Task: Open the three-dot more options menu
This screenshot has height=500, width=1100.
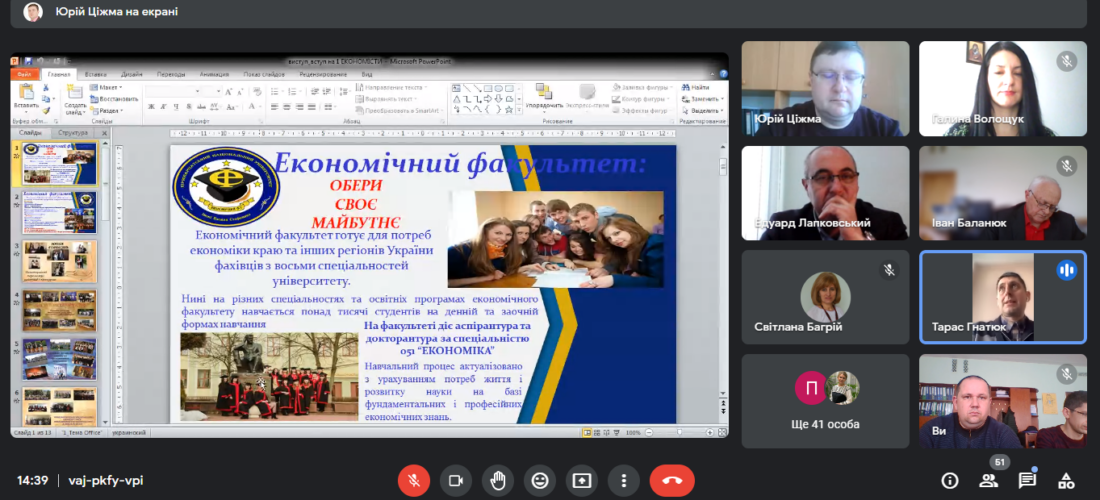Action: click(x=624, y=480)
